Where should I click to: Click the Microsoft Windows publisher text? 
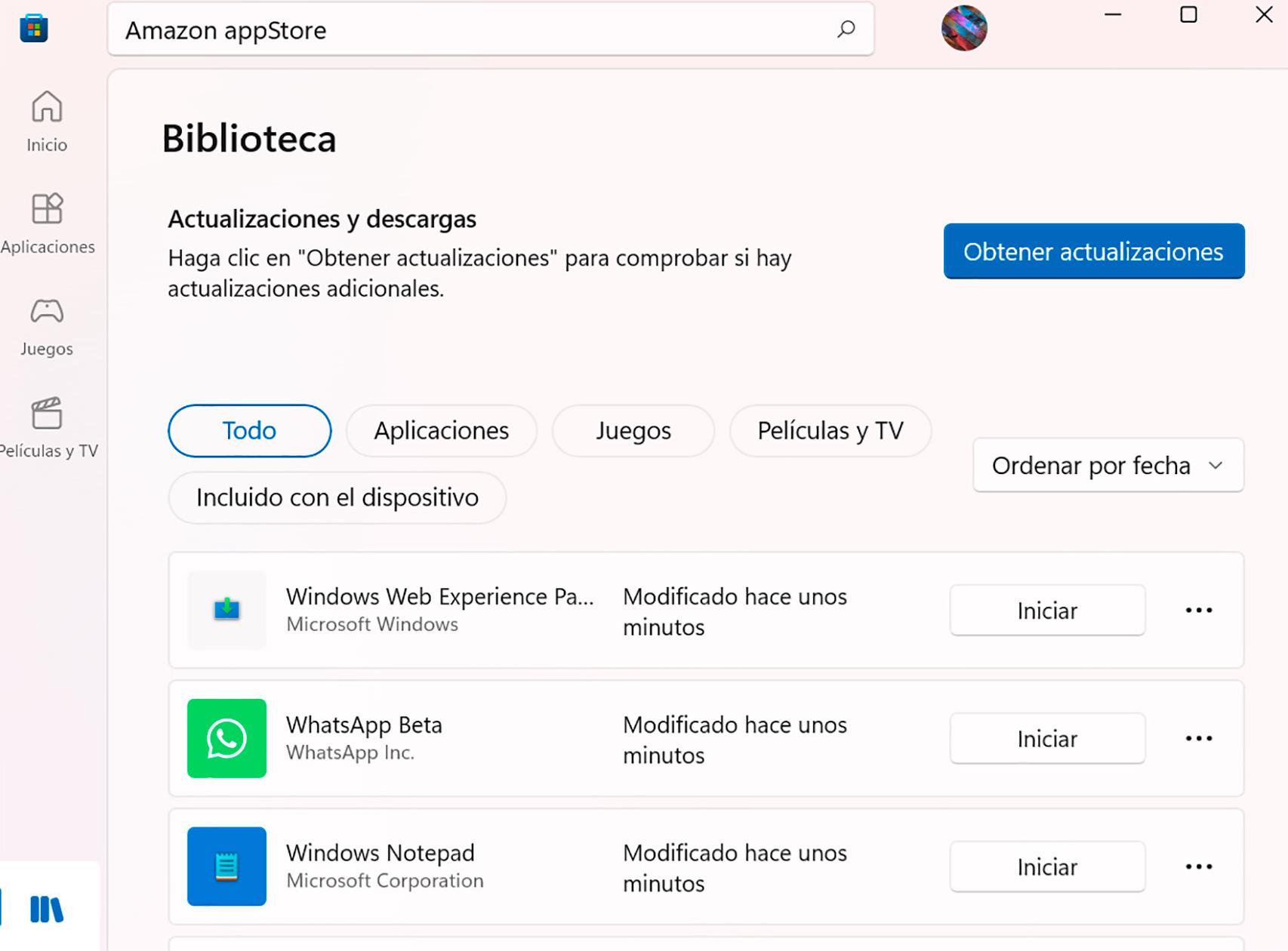tap(372, 624)
